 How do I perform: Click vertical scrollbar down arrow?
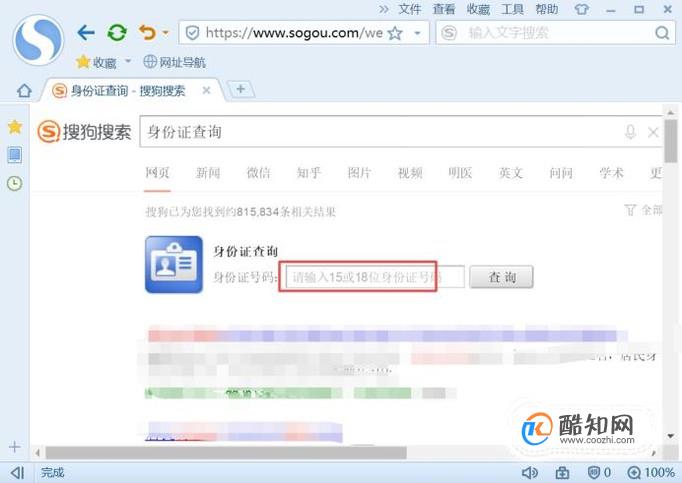(671, 436)
